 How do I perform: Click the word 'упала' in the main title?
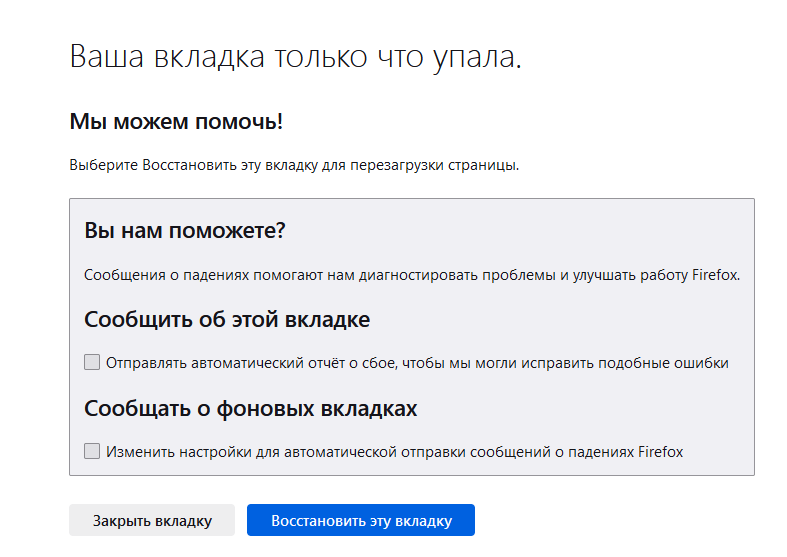click(x=477, y=57)
